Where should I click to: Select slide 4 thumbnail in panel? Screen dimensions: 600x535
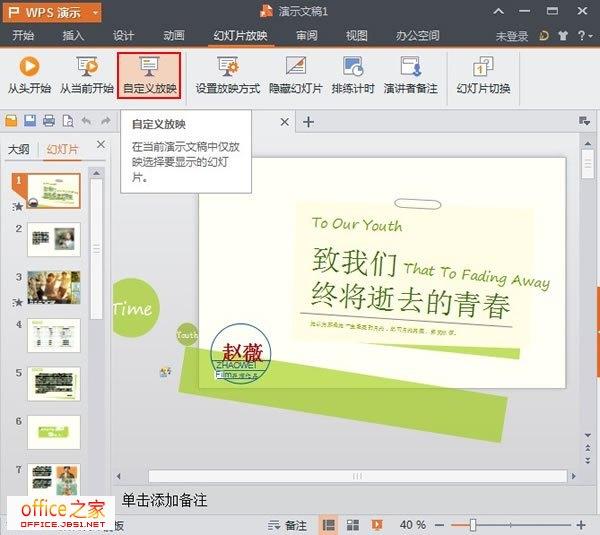tap(53, 335)
